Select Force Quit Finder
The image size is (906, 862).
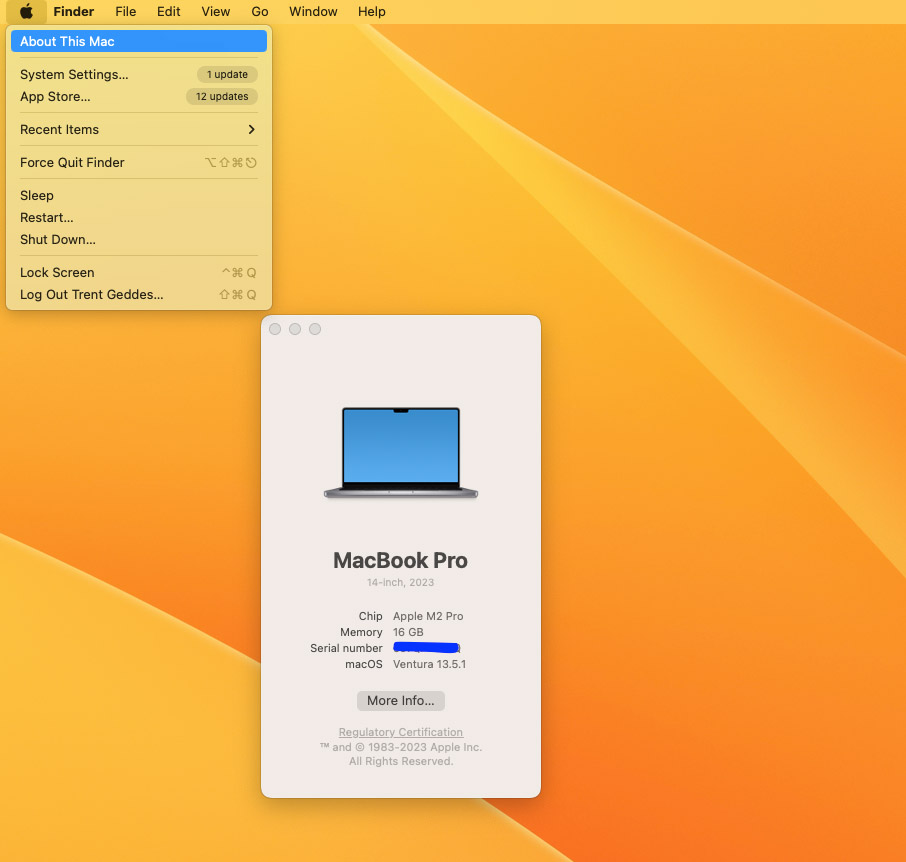pyautogui.click(x=139, y=162)
